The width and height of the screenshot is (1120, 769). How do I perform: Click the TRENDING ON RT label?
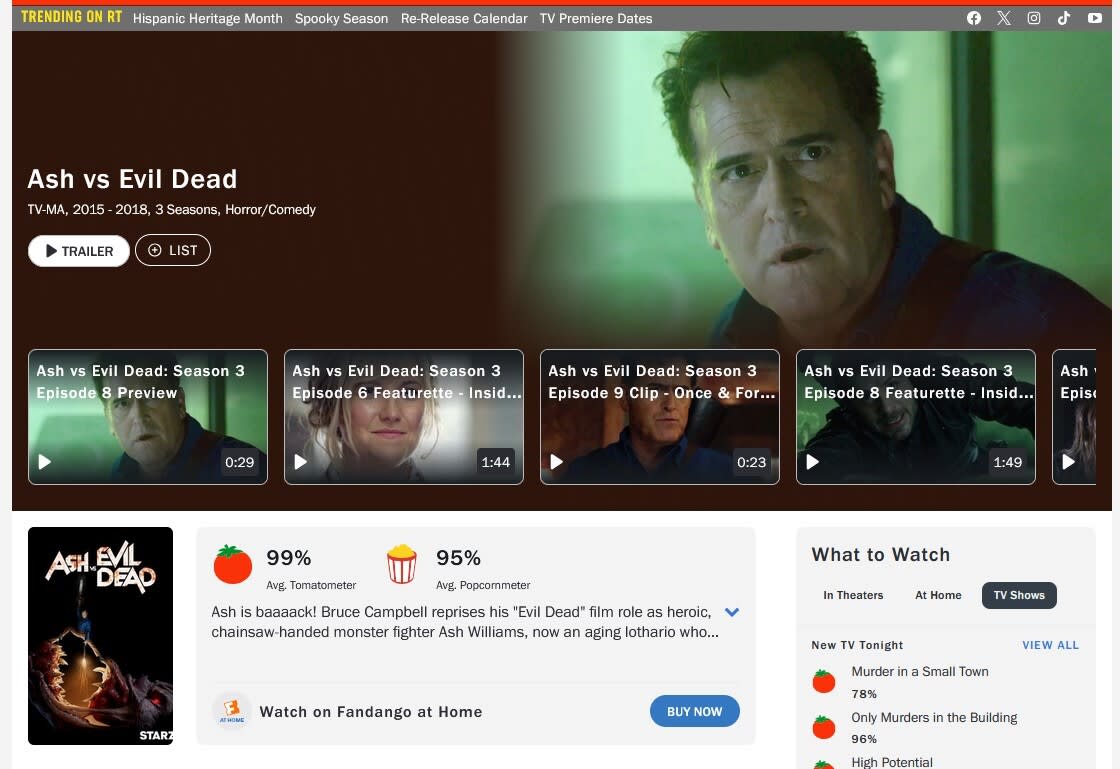click(x=71, y=17)
